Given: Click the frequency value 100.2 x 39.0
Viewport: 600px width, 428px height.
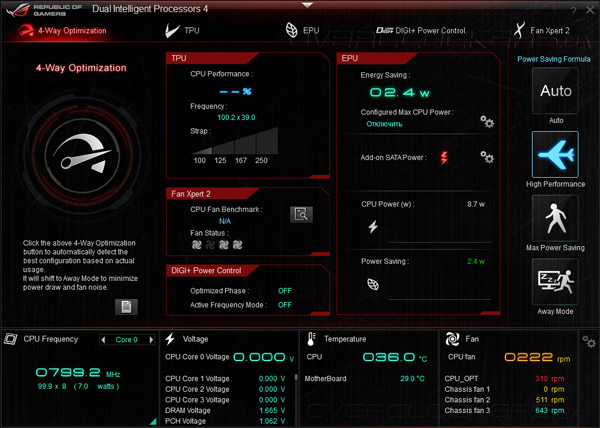Looking at the screenshot, I should coord(236,117).
